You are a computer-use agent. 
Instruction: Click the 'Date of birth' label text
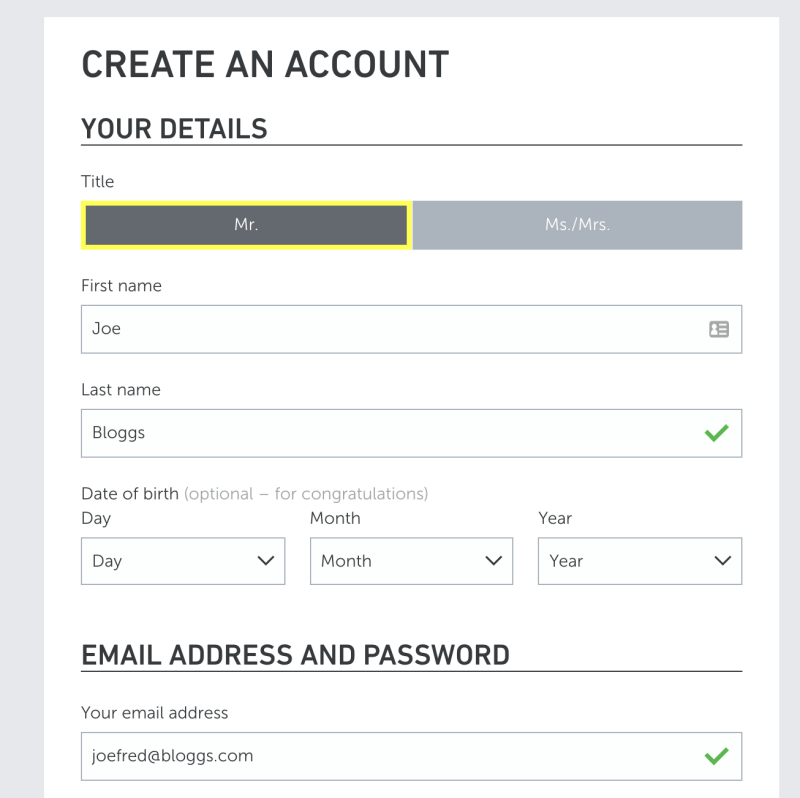pyautogui.click(x=130, y=494)
